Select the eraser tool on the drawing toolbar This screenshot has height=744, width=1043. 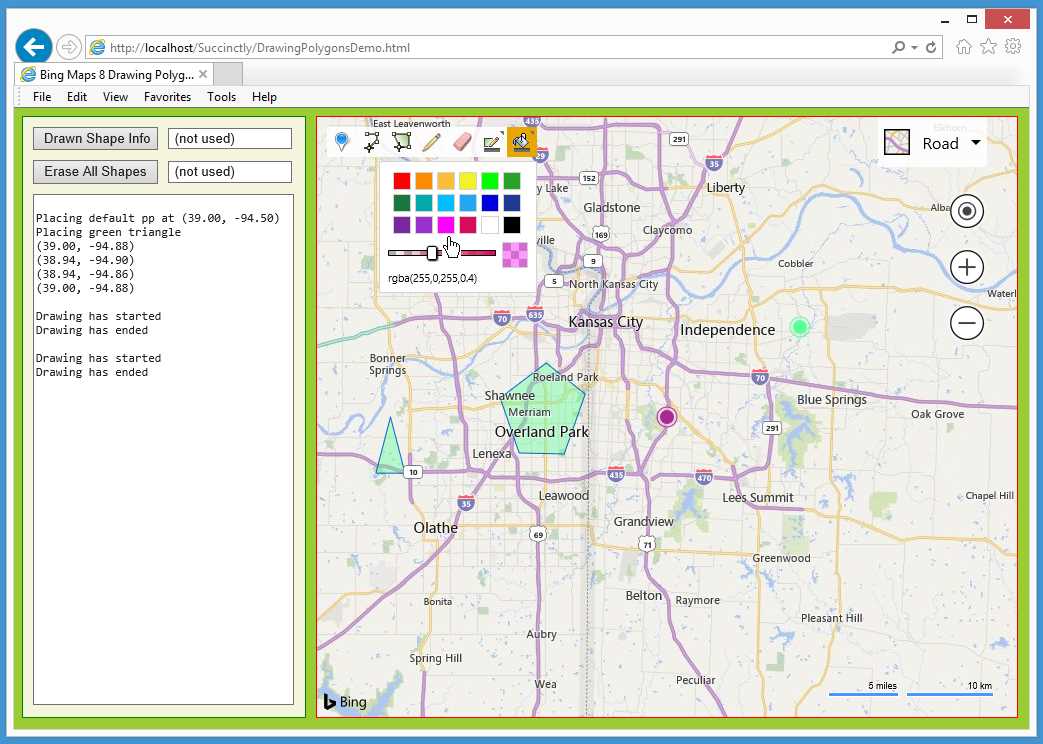click(x=461, y=141)
